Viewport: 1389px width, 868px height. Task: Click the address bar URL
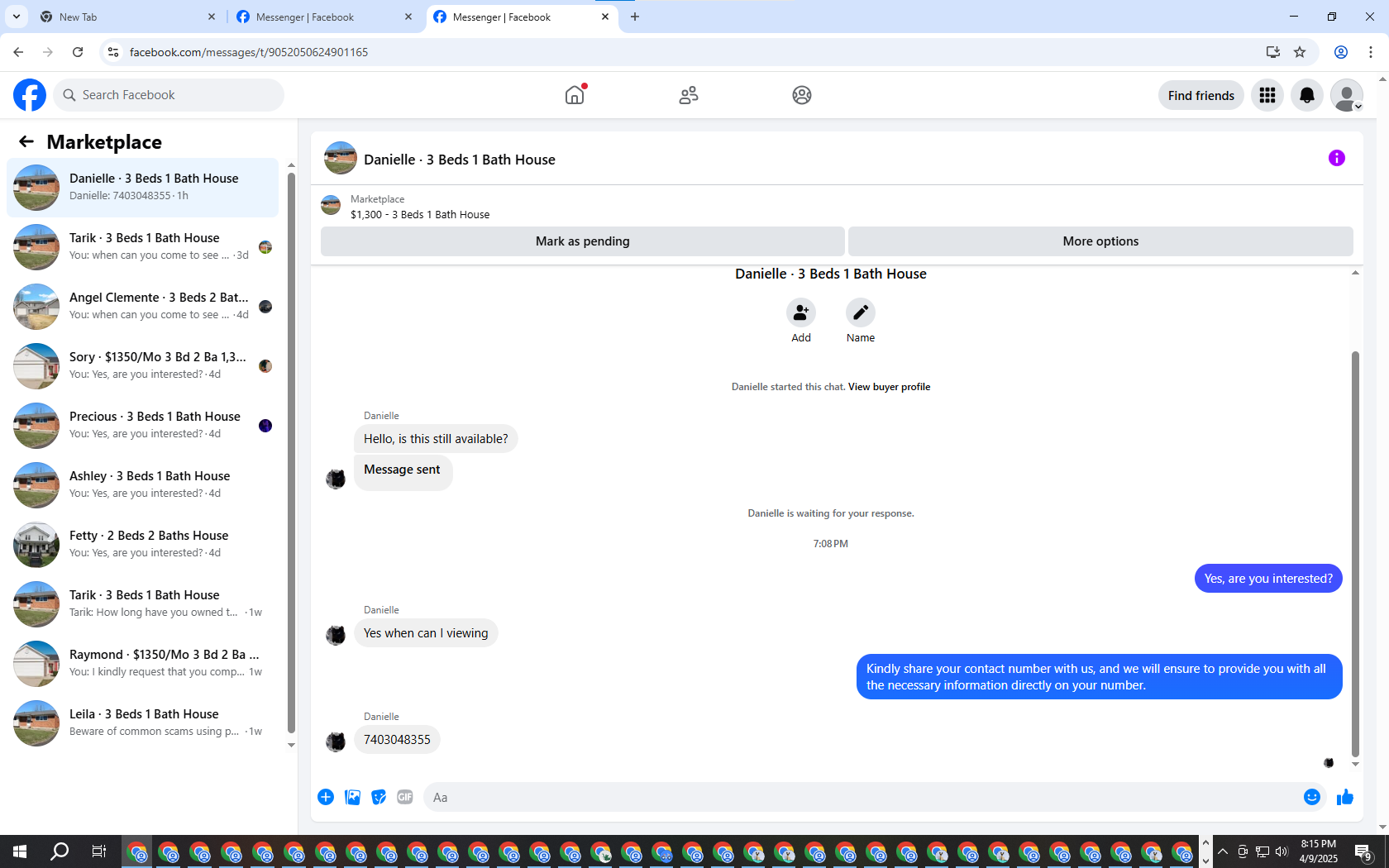coord(249,52)
